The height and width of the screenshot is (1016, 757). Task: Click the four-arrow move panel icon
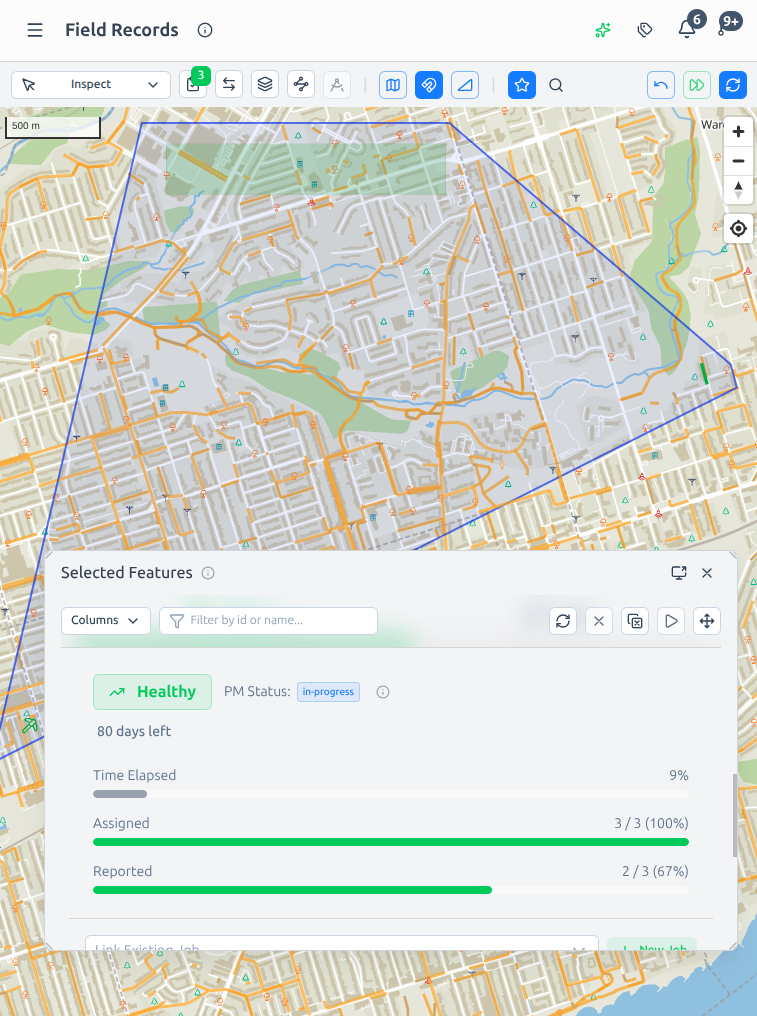[706, 621]
